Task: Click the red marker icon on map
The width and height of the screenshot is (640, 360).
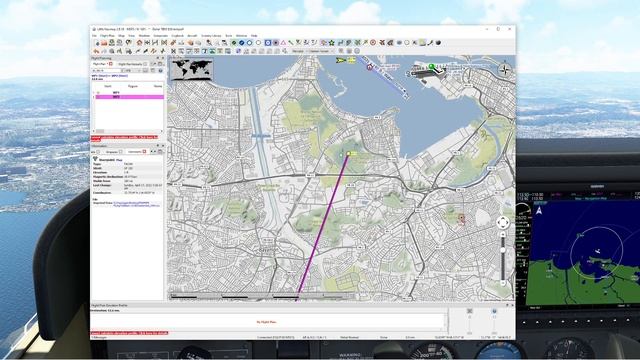Action: [x=462, y=218]
